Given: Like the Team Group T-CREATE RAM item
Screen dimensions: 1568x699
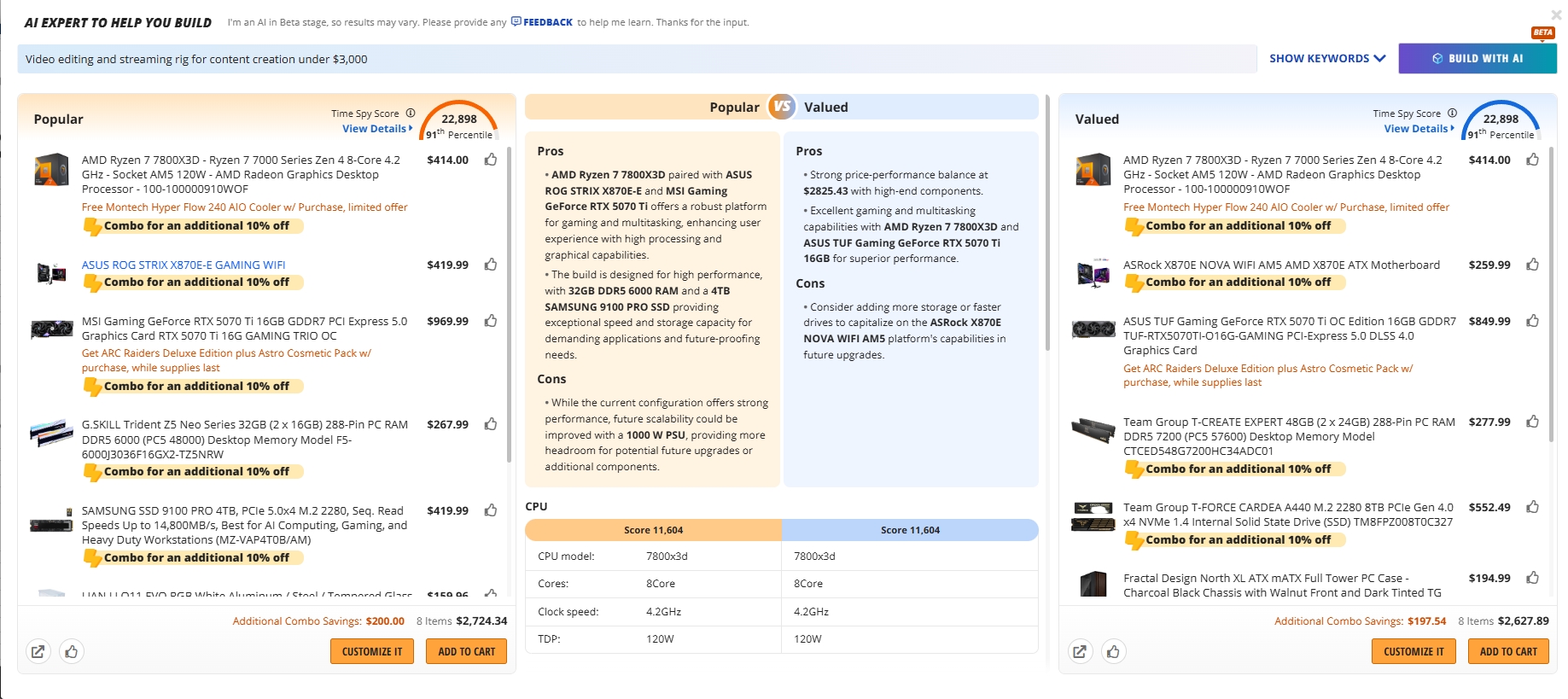Looking at the screenshot, I should click(x=1532, y=422).
